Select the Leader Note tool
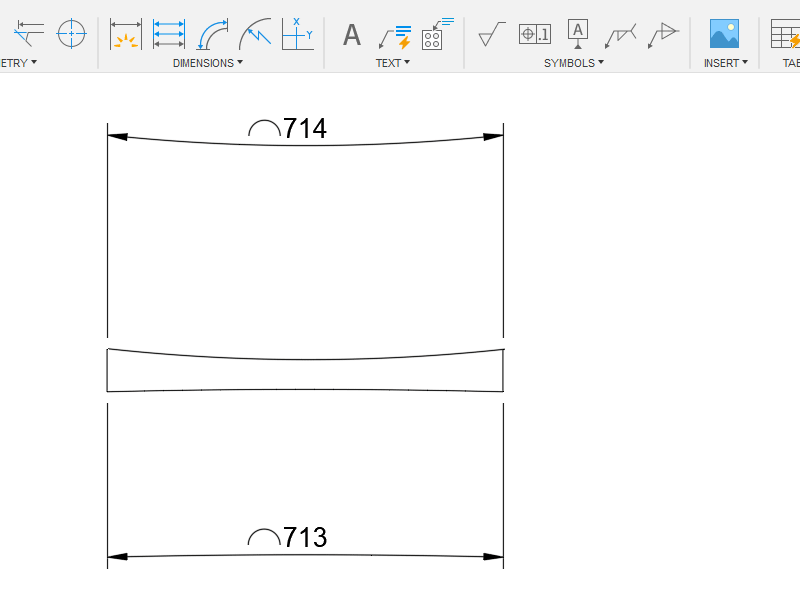800x600 pixels. coord(395,37)
